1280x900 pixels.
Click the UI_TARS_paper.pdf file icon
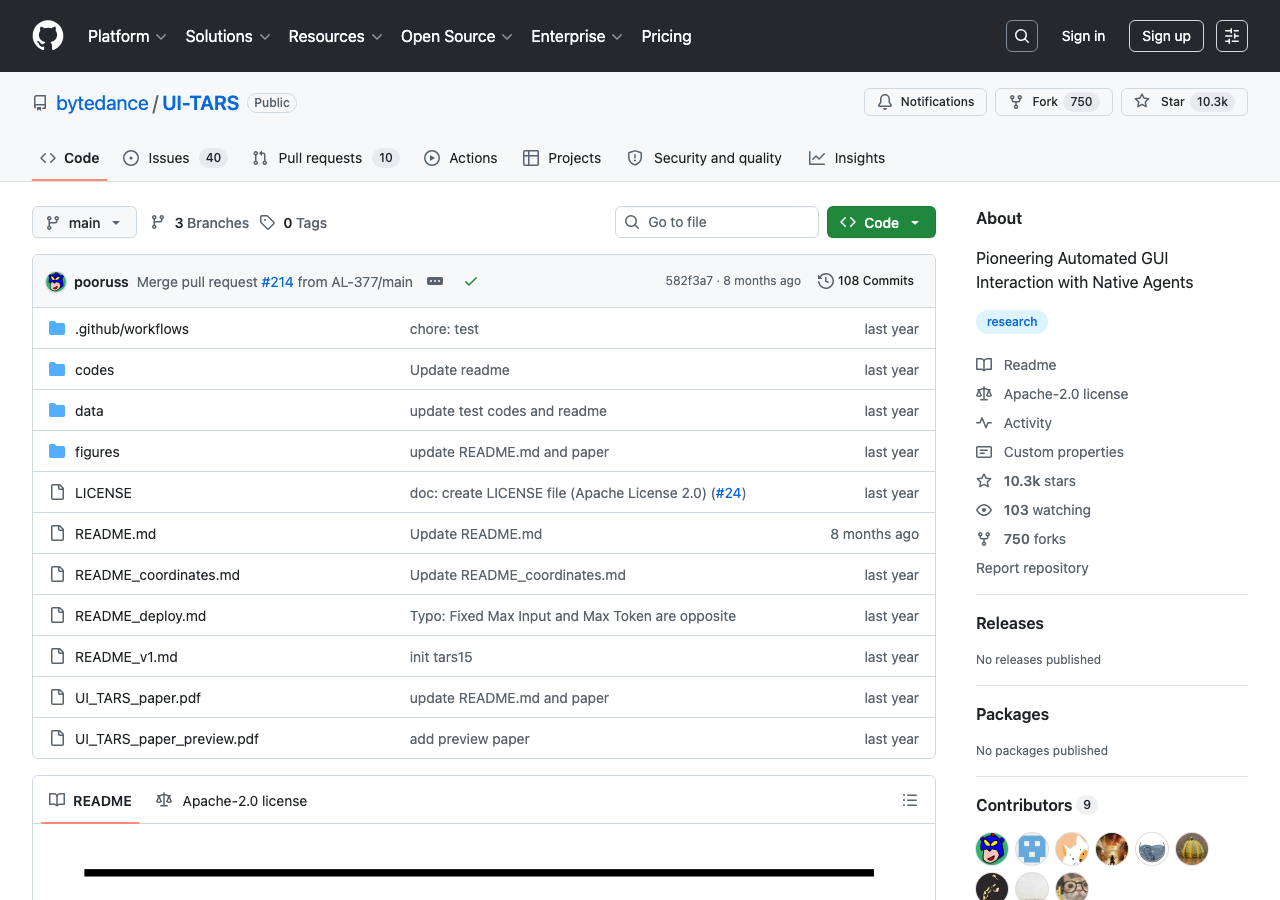[57, 698]
